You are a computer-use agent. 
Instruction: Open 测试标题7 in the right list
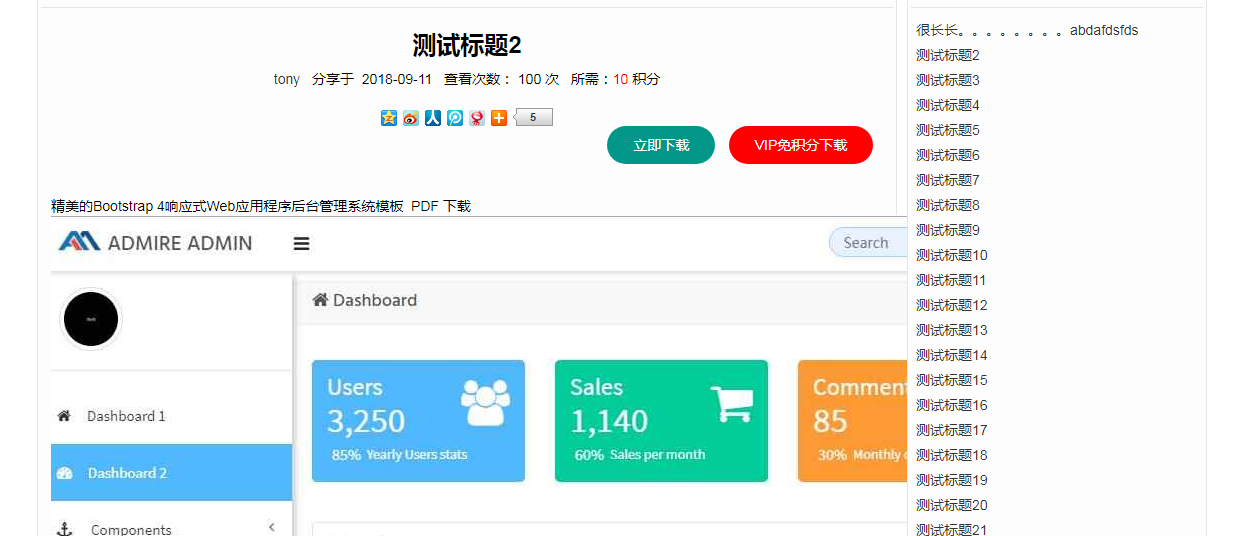pos(948,180)
